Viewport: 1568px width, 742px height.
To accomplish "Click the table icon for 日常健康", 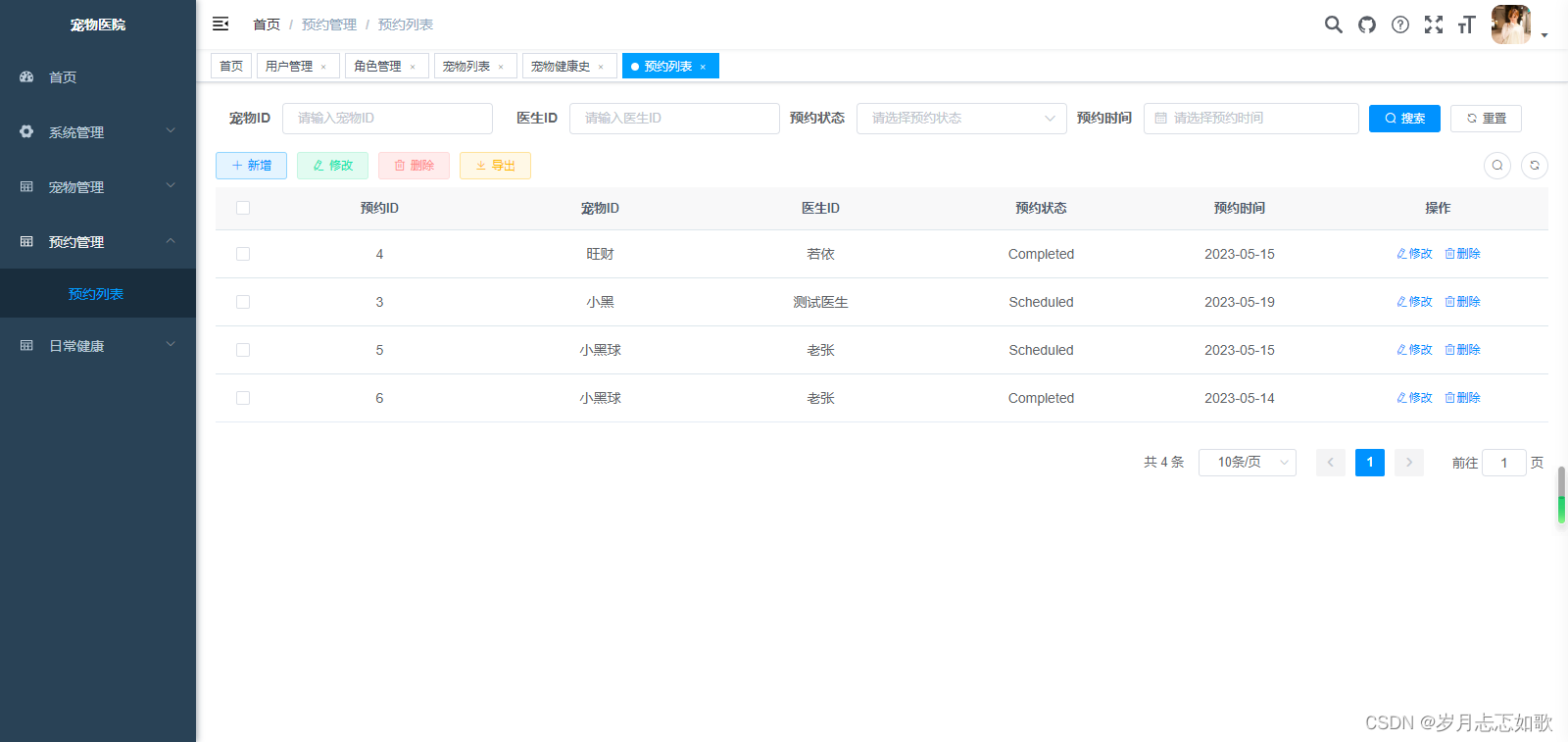I will tap(26, 345).
